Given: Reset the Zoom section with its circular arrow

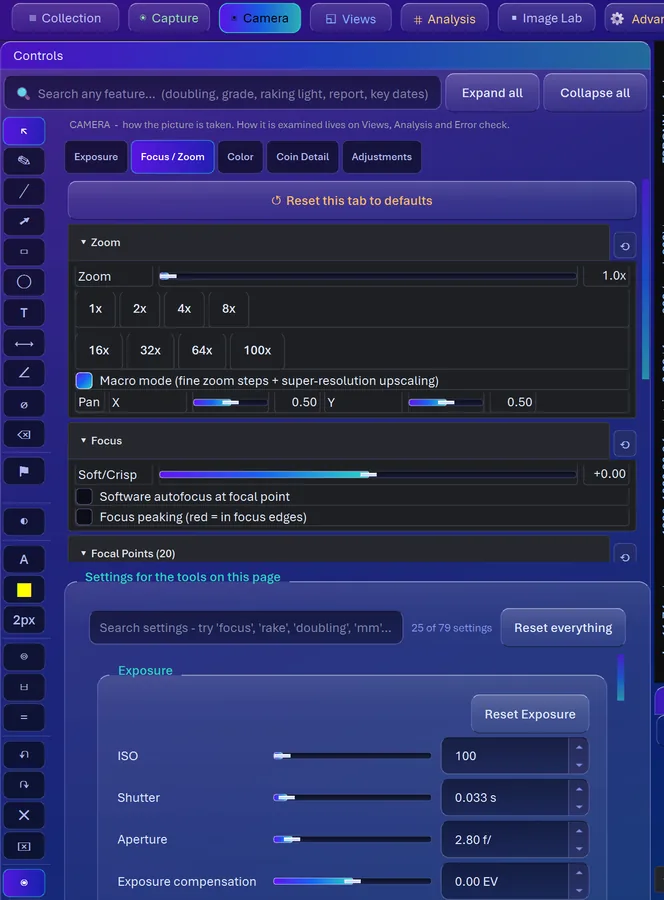Looking at the screenshot, I should tap(625, 246).
